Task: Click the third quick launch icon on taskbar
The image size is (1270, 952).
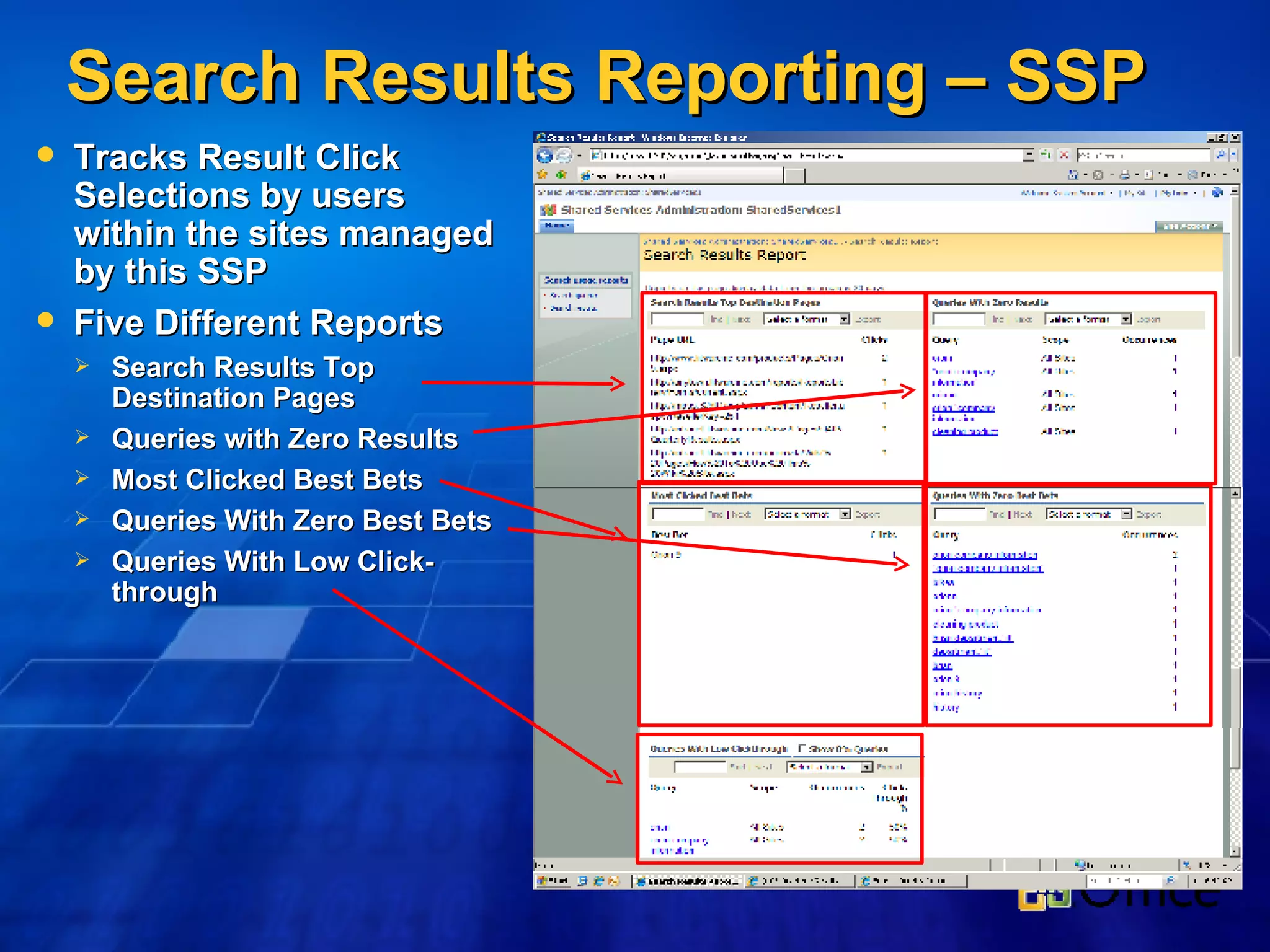Action: pyautogui.click(x=613, y=881)
